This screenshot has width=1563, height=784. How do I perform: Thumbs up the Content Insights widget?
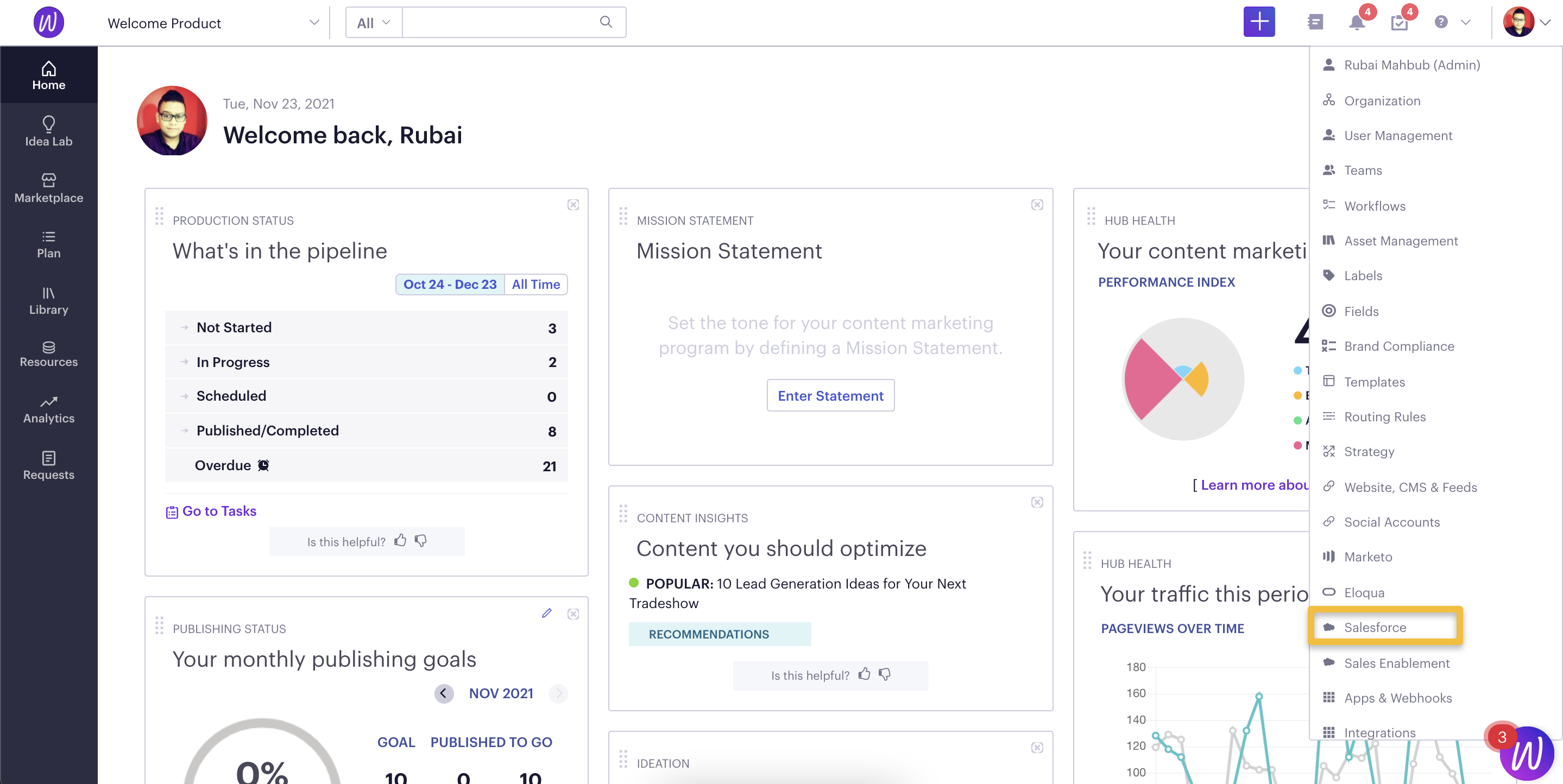click(x=864, y=674)
